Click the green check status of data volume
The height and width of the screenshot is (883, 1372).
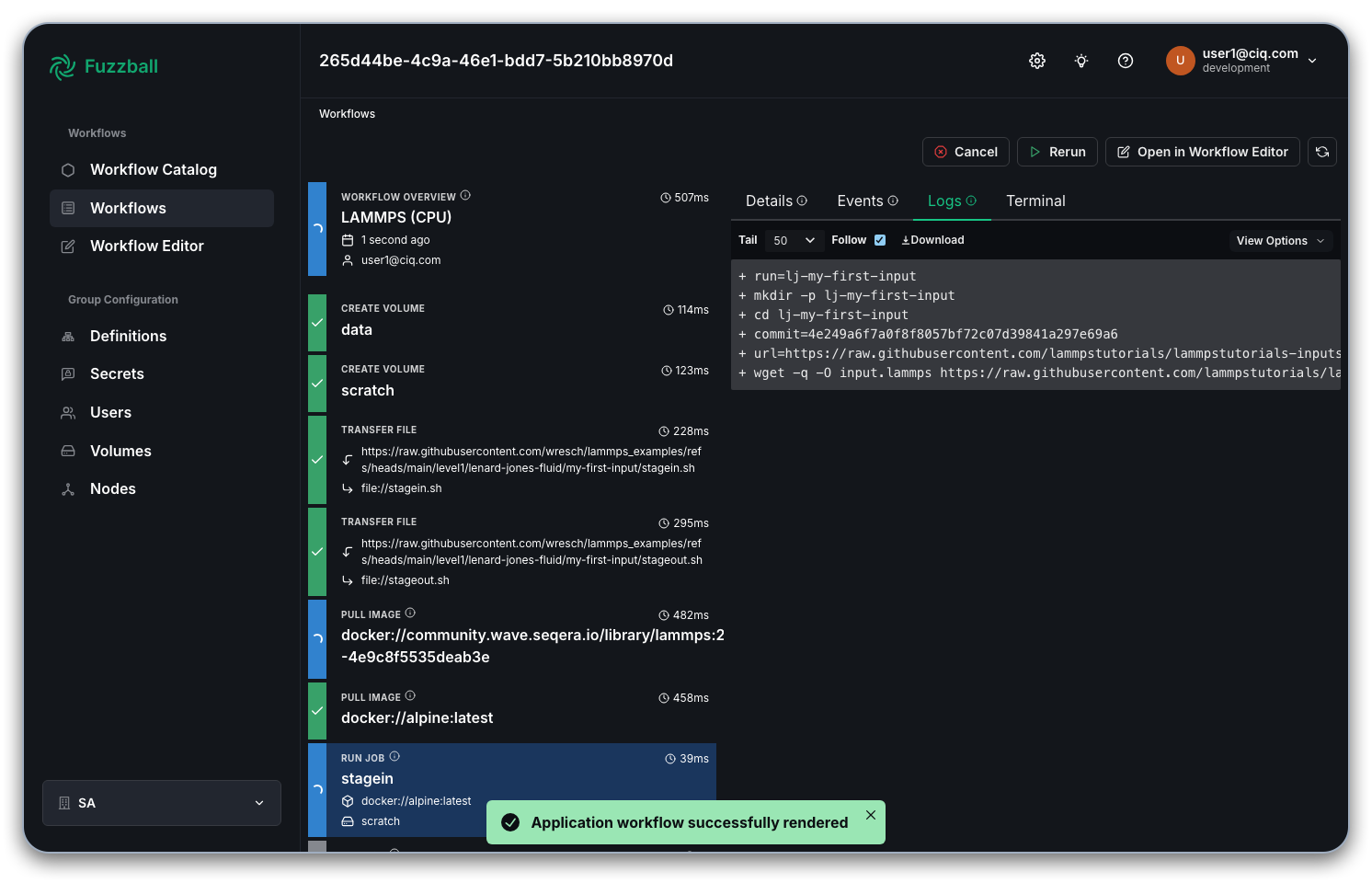pos(317,323)
